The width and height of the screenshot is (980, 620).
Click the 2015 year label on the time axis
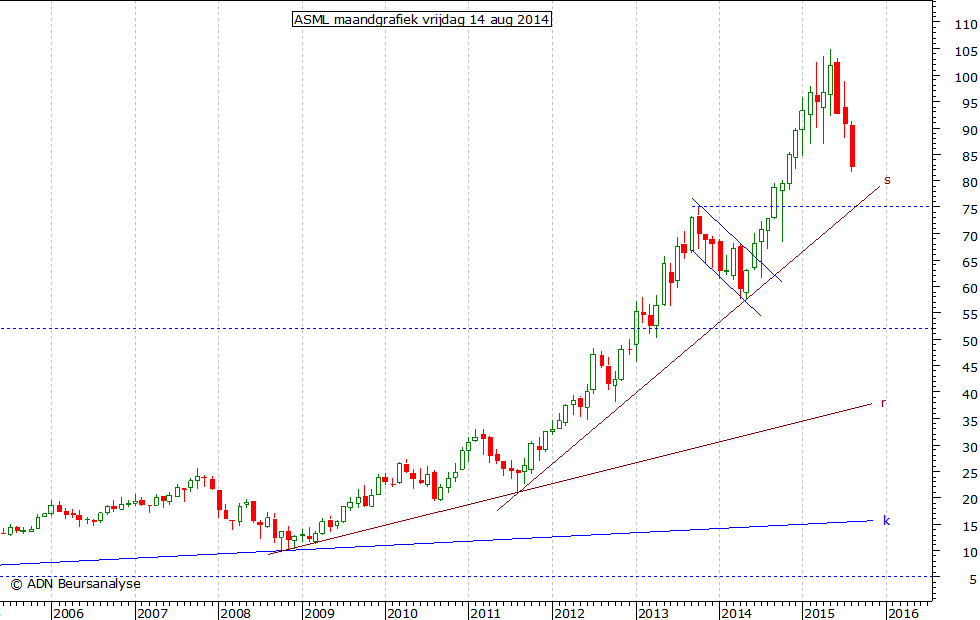tap(820, 613)
